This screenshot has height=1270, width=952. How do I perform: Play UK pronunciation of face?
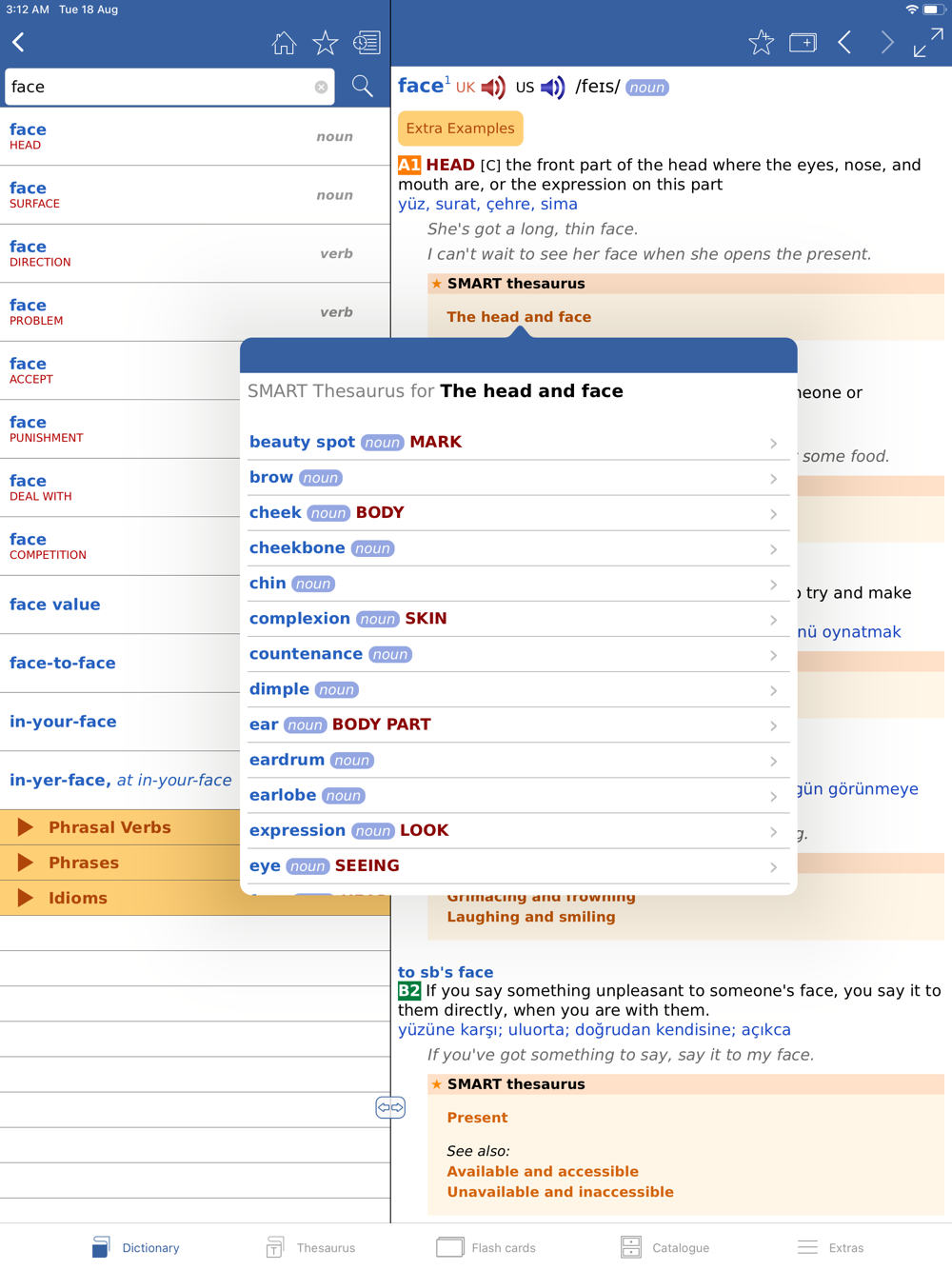pyautogui.click(x=493, y=88)
